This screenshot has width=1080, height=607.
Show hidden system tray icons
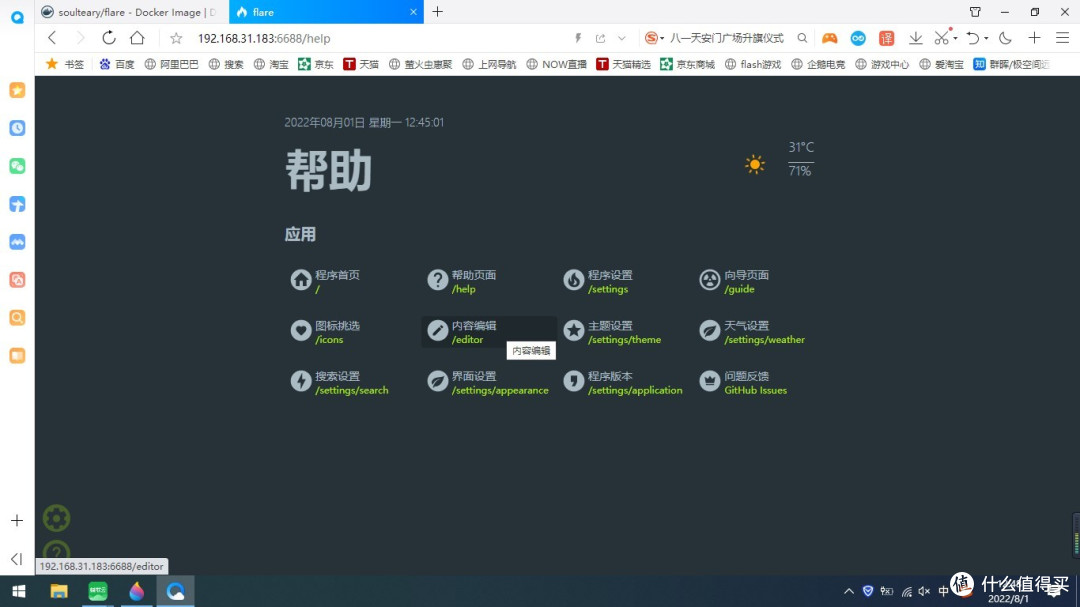pyautogui.click(x=849, y=591)
